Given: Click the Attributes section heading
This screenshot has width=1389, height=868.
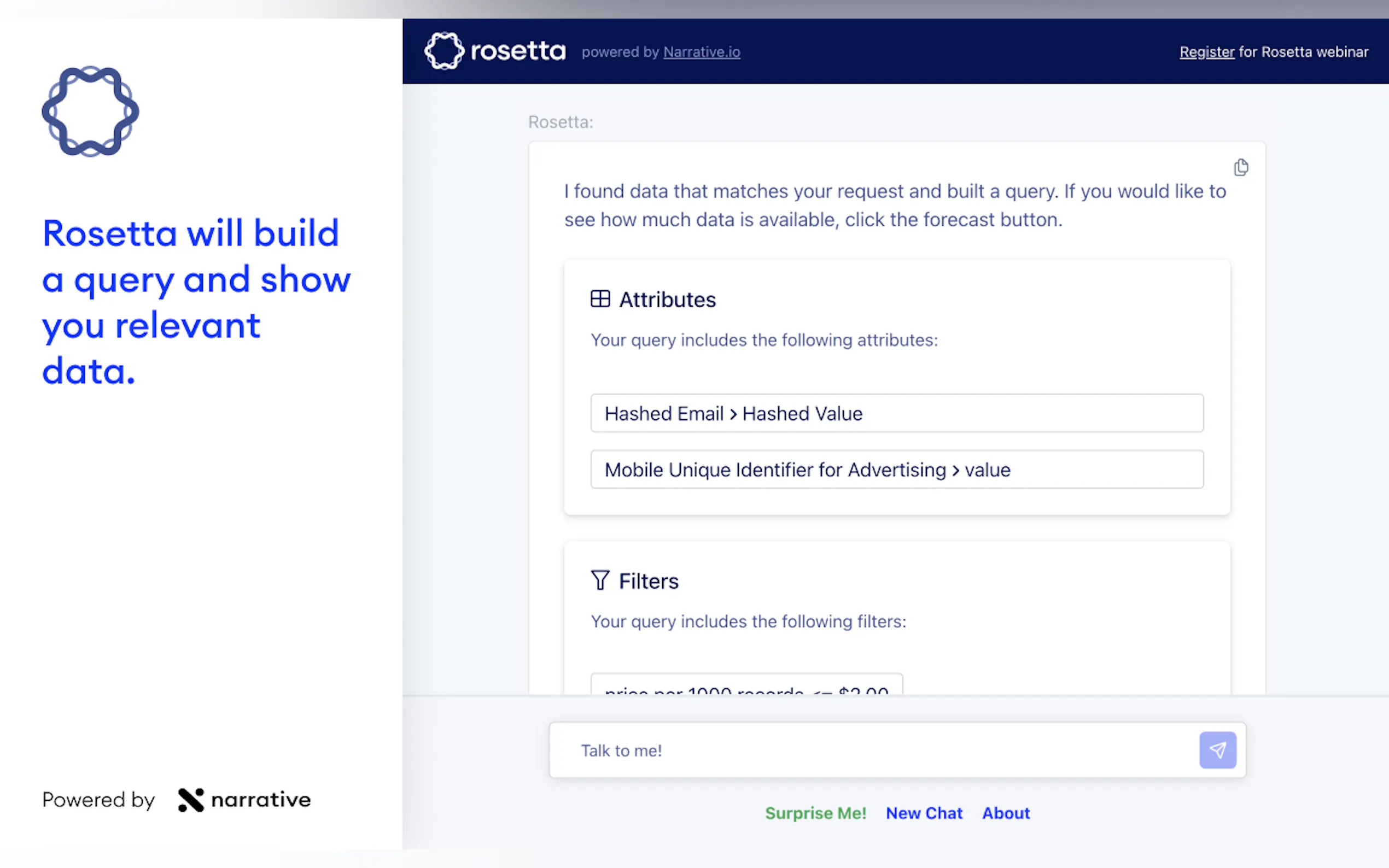Looking at the screenshot, I should [667, 300].
